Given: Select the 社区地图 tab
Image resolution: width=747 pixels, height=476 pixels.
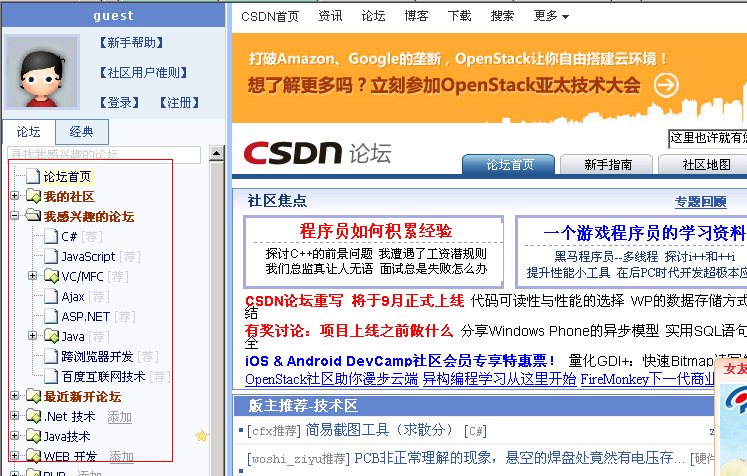Looking at the screenshot, I should click(705, 164).
